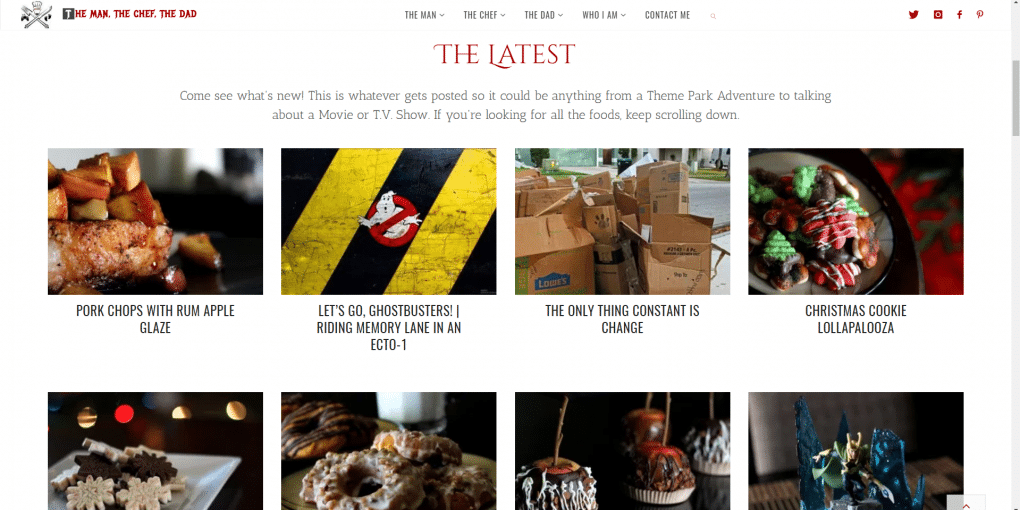Image resolution: width=1020 pixels, height=510 pixels.
Task: Expand The Chef dropdown menu
Action: [x=484, y=15]
